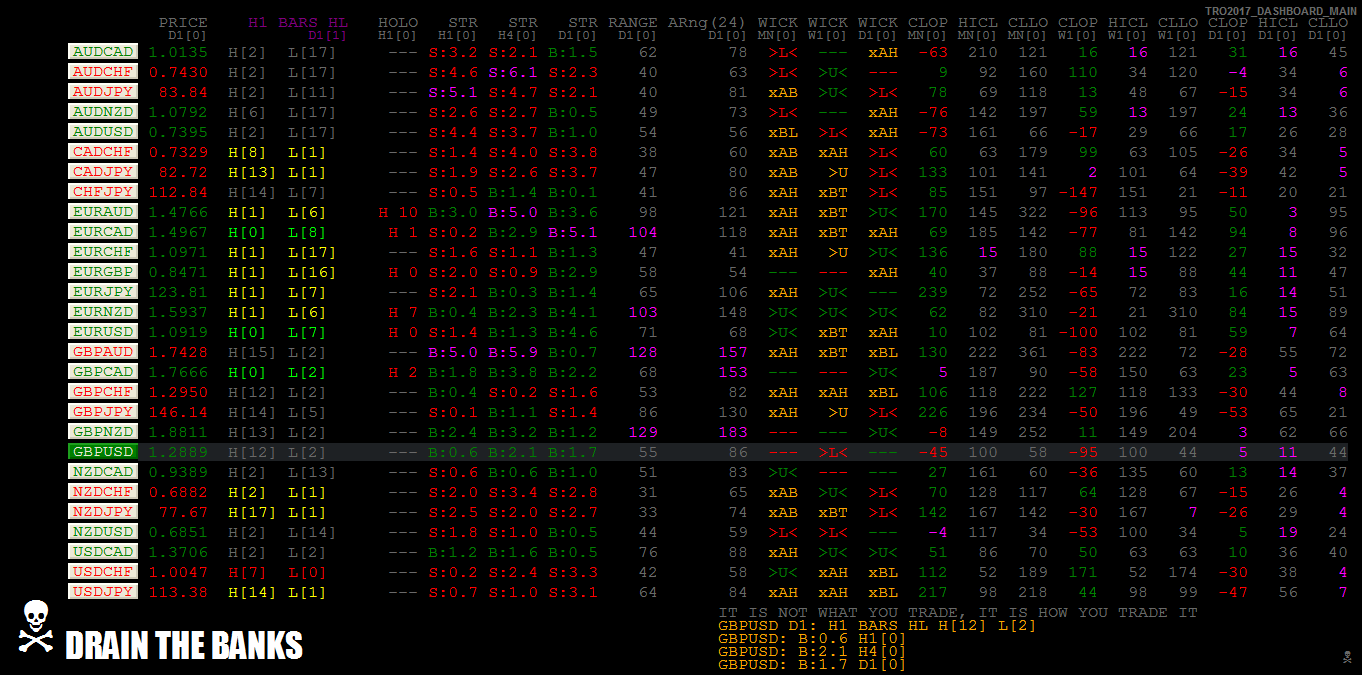Select the GBPCAD symbol button

(103, 371)
